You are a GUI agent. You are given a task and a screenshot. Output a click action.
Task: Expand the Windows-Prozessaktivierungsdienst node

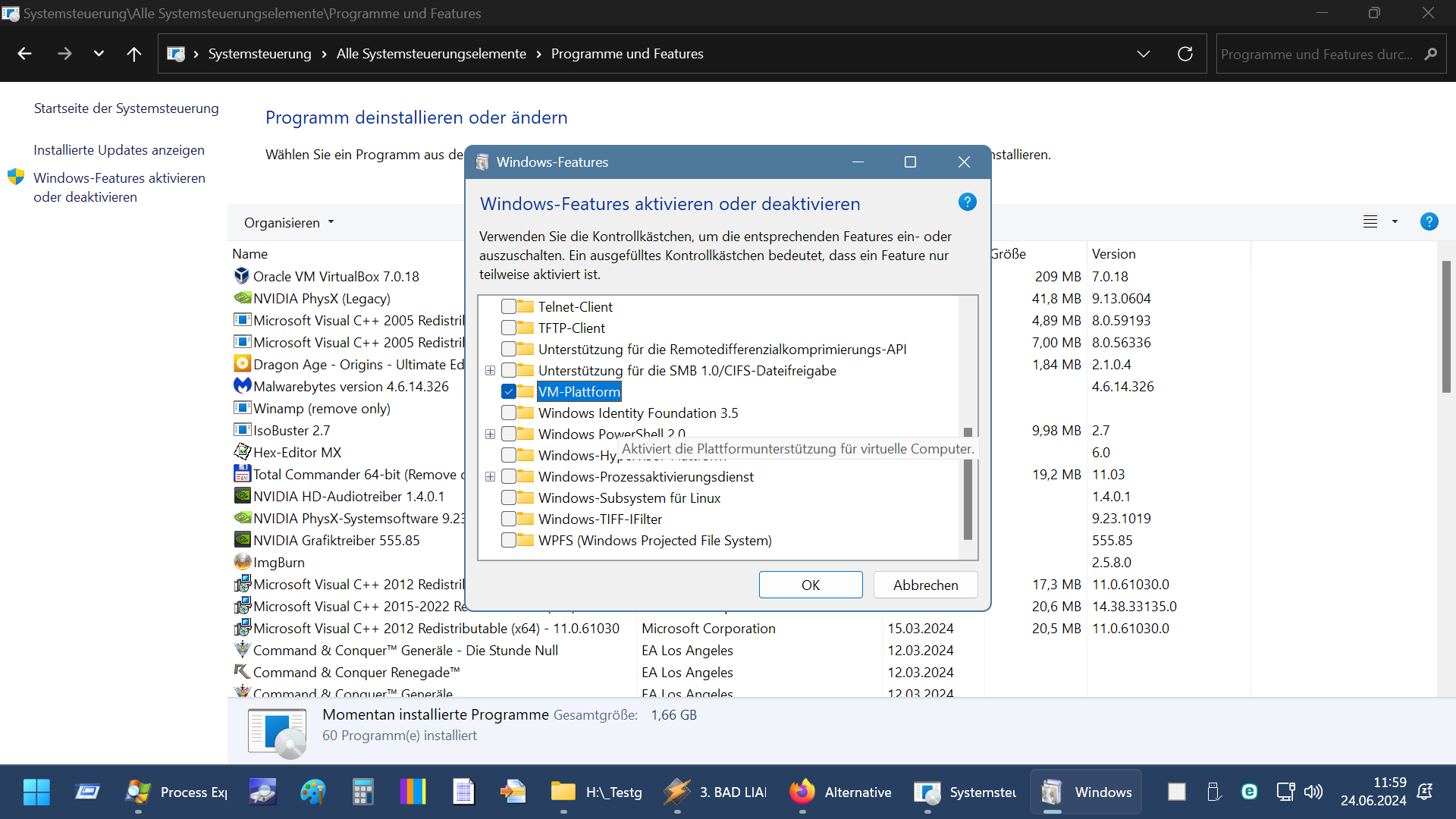pyautogui.click(x=490, y=476)
